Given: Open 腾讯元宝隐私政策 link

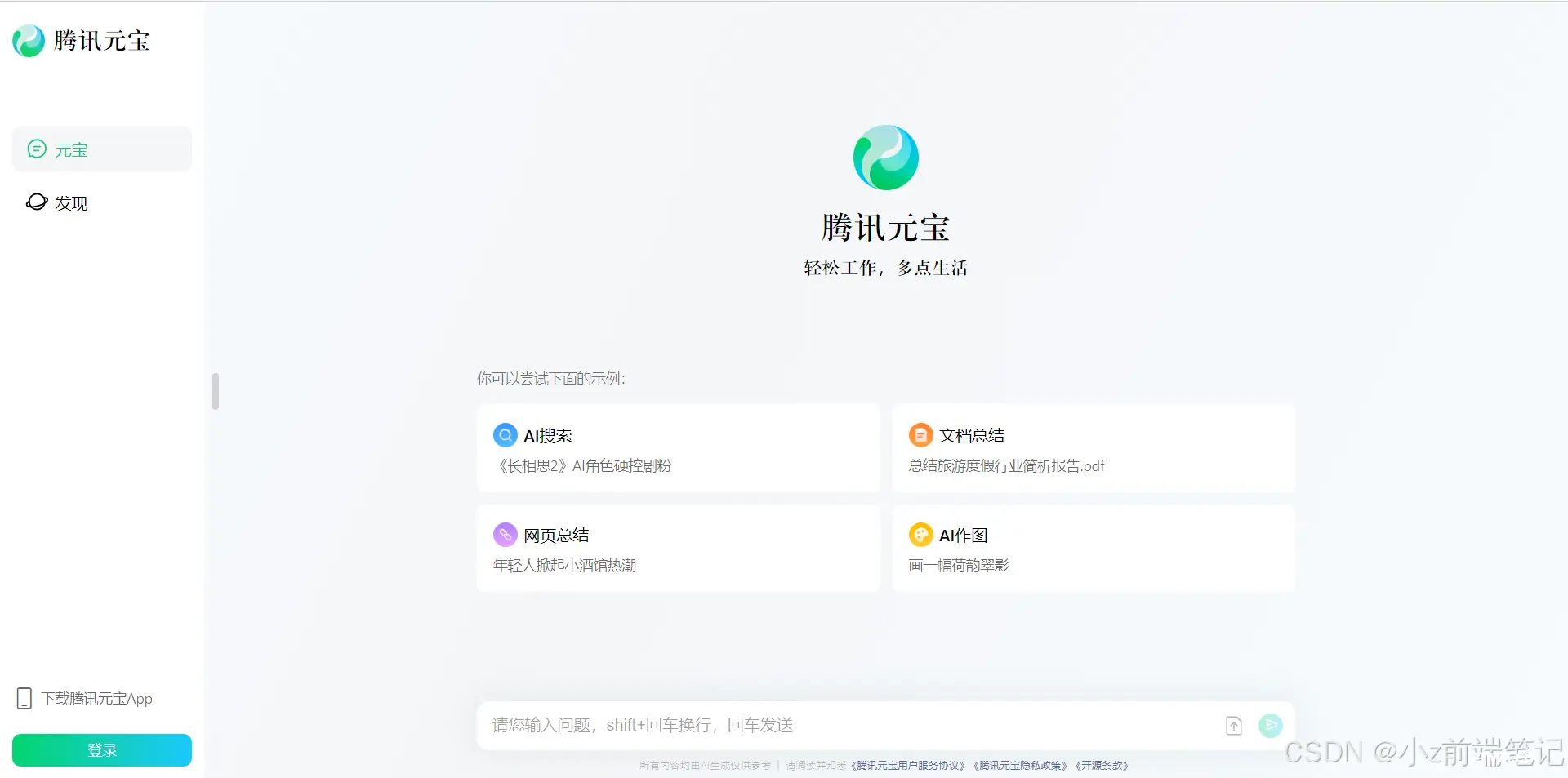Looking at the screenshot, I should coord(1021,766).
